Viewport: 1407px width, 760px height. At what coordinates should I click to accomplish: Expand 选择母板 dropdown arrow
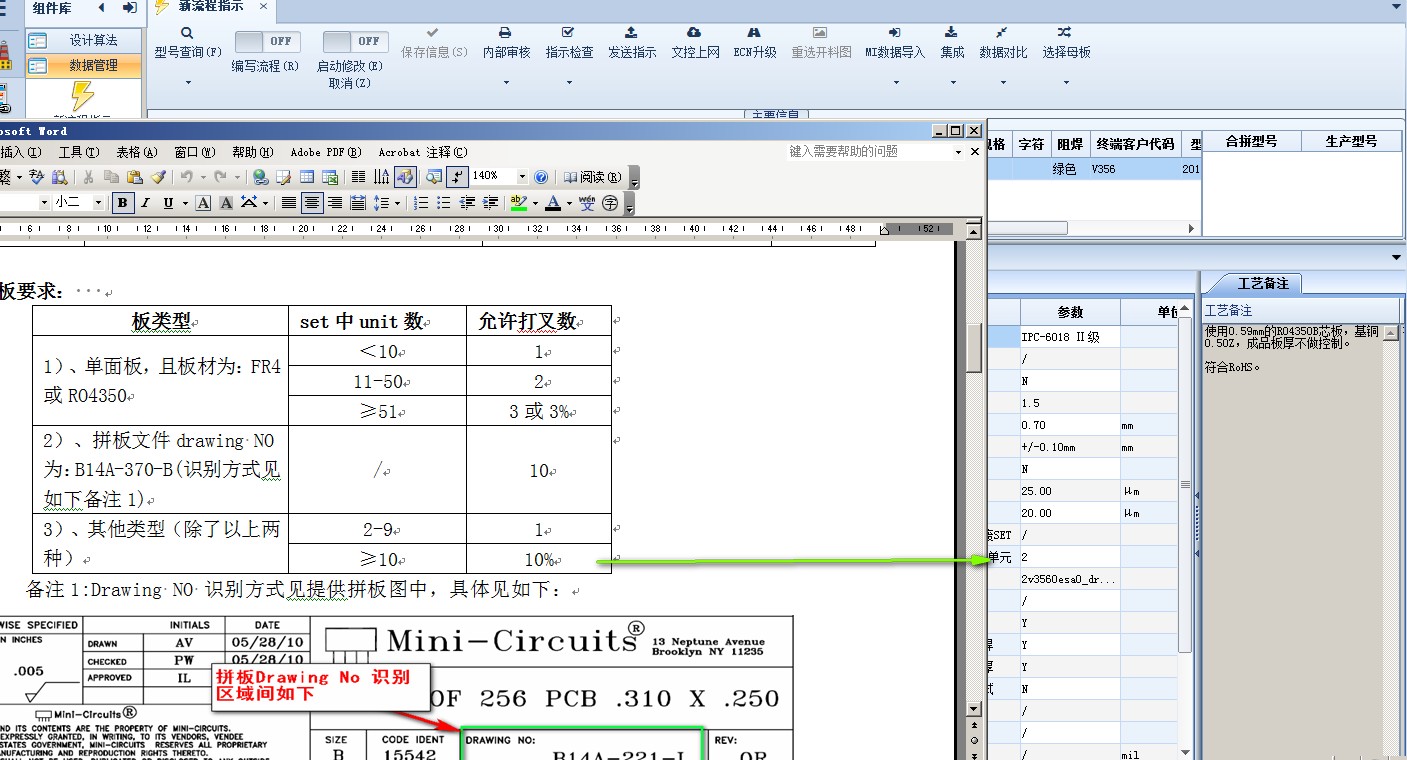[x=1065, y=82]
